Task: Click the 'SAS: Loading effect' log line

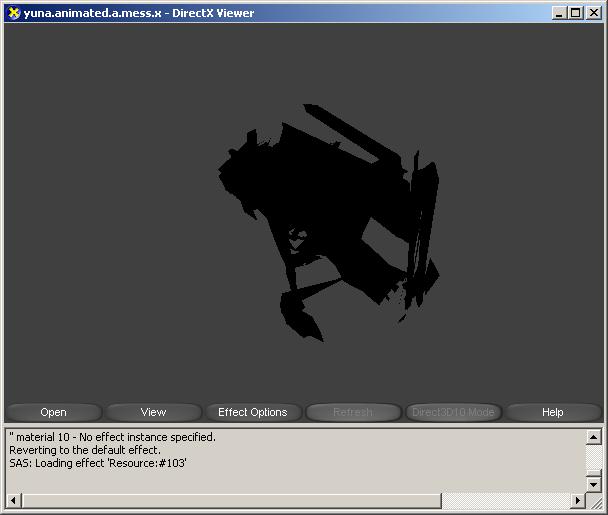Action: pyautogui.click(x=98, y=463)
